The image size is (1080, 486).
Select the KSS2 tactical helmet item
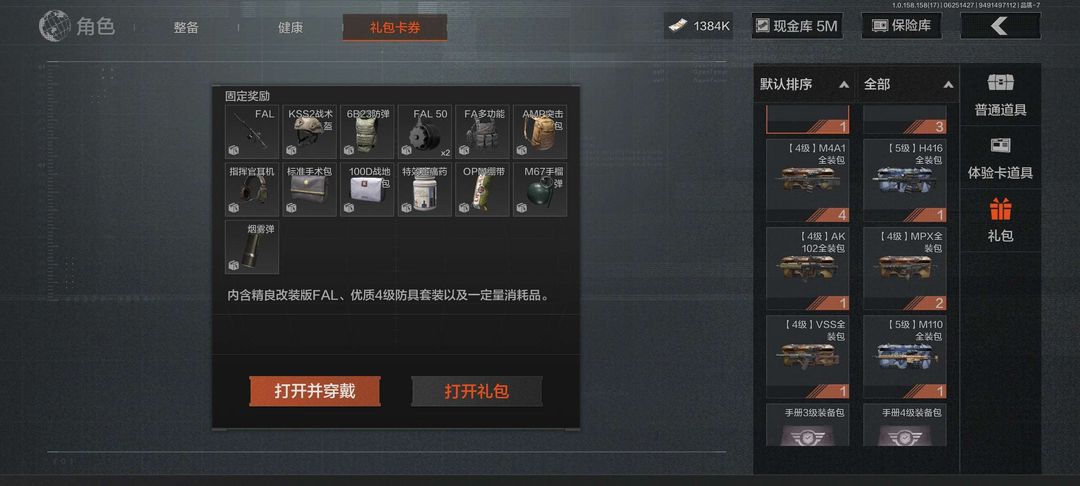point(310,131)
